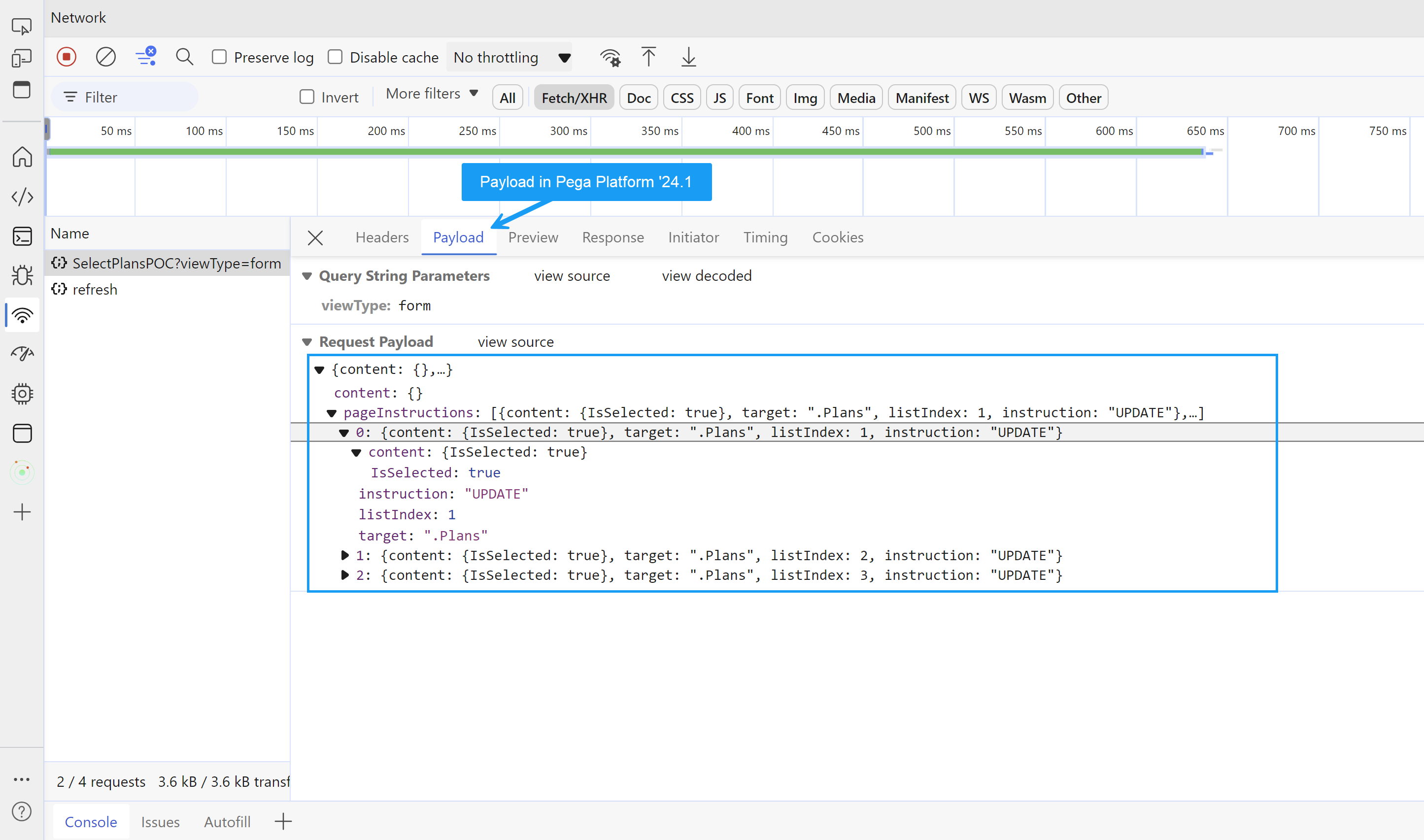Expand the pageInstructions array item 1

pos(343,556)
